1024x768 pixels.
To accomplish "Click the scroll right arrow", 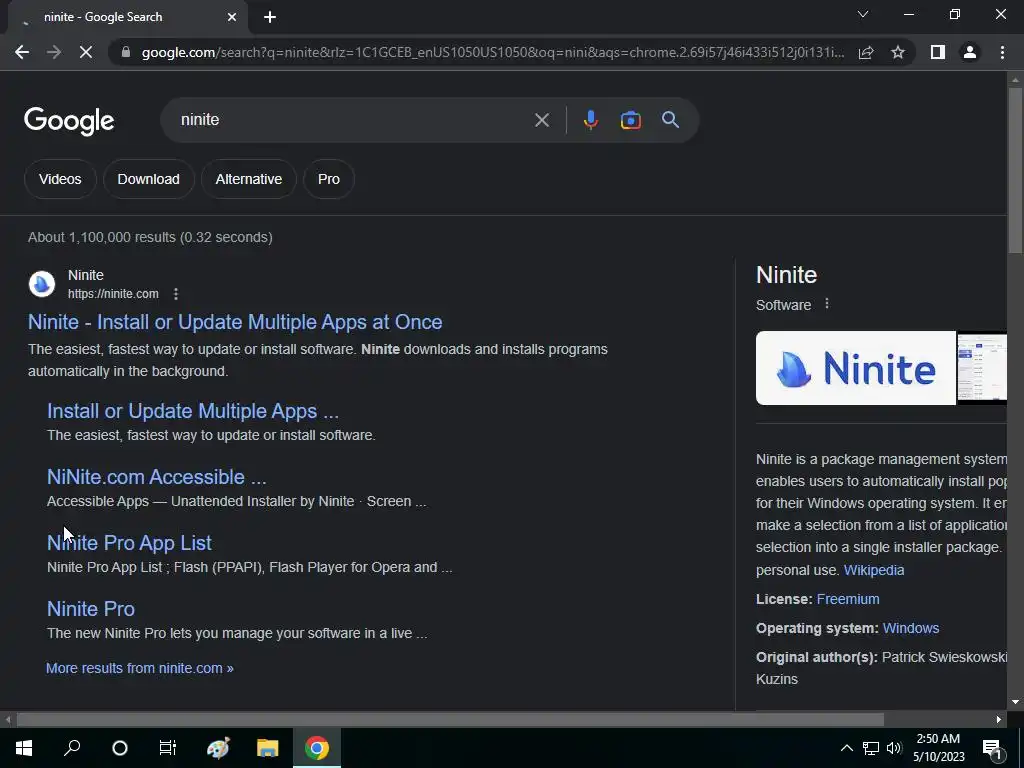I will [x=999, y=720].
